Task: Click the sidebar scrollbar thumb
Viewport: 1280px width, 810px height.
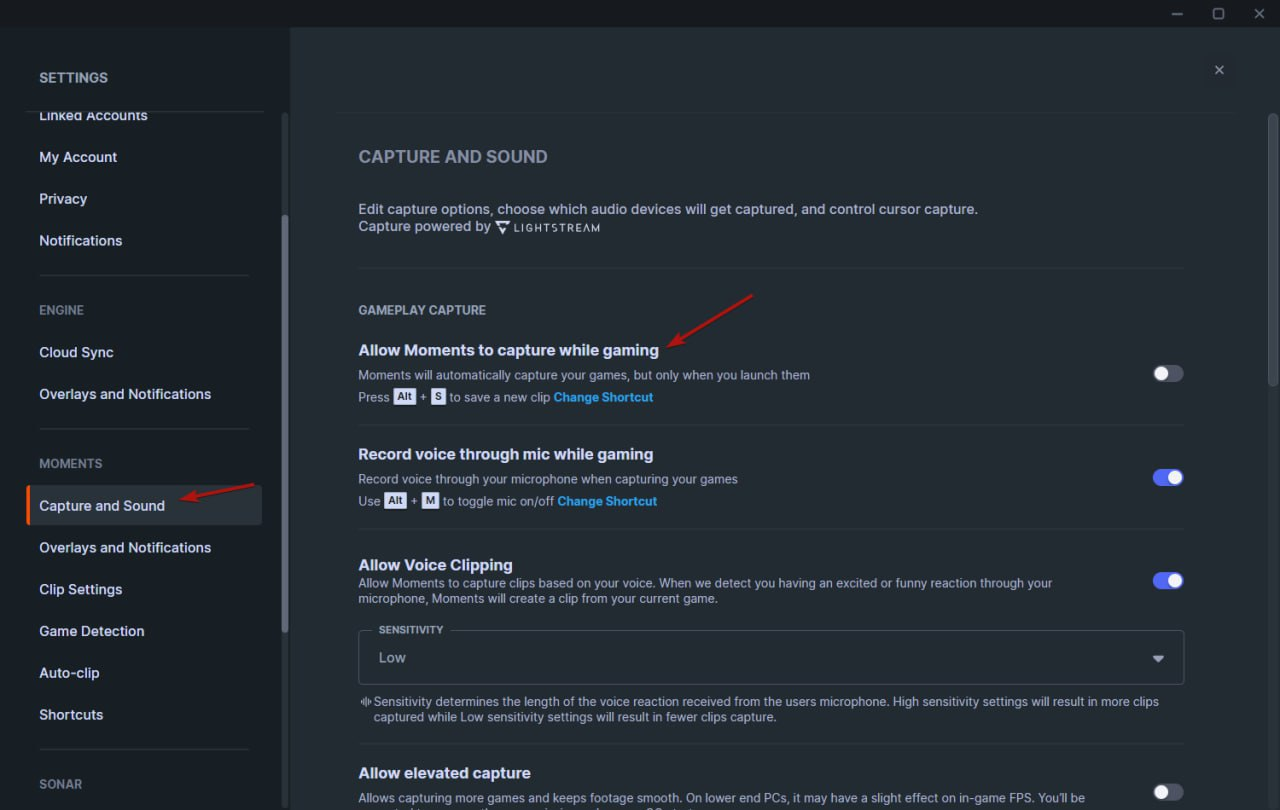Action: [x=285, y=423]
